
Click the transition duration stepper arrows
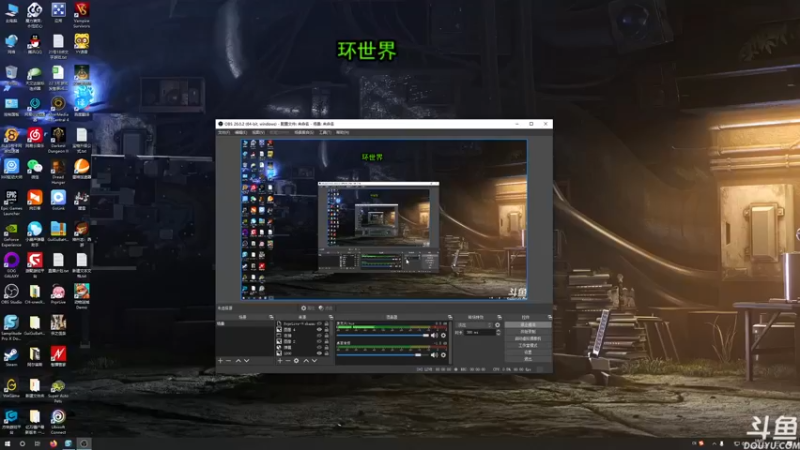498,332
